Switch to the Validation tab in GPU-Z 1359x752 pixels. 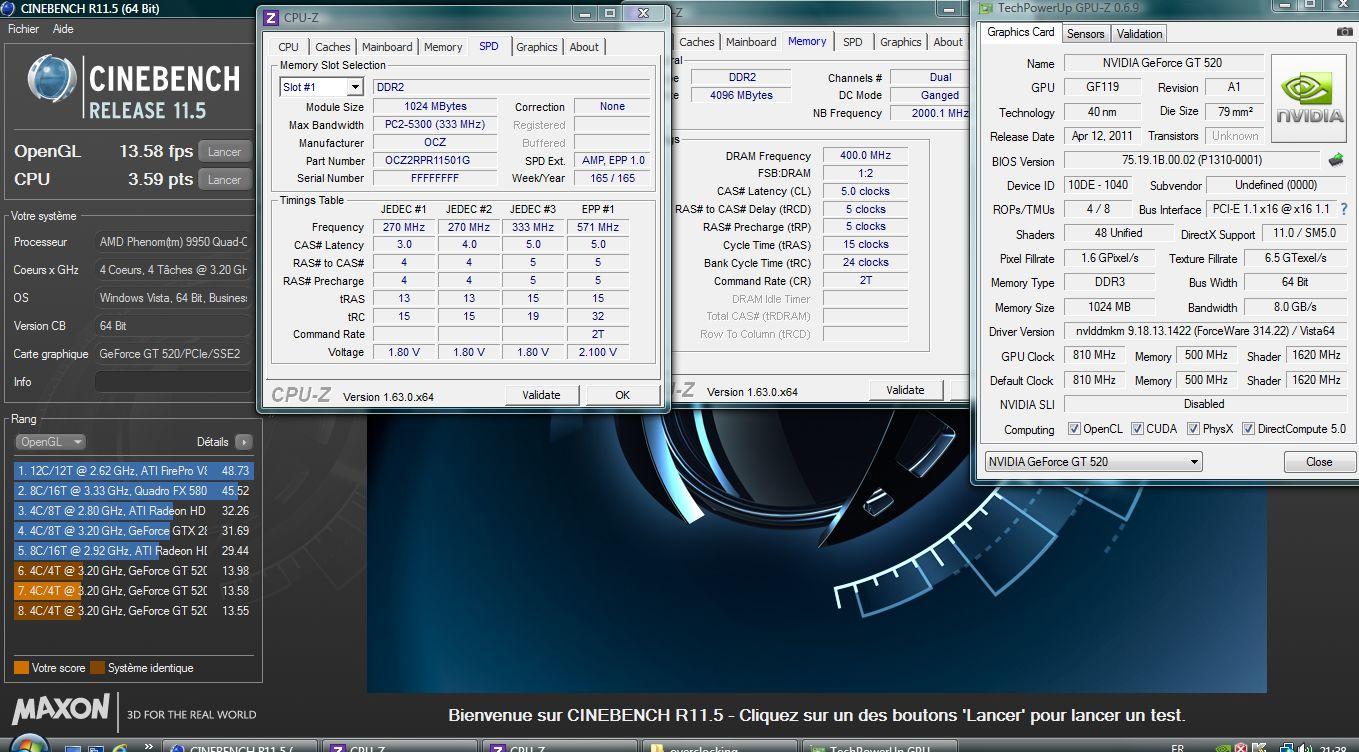coord(1140,34)
